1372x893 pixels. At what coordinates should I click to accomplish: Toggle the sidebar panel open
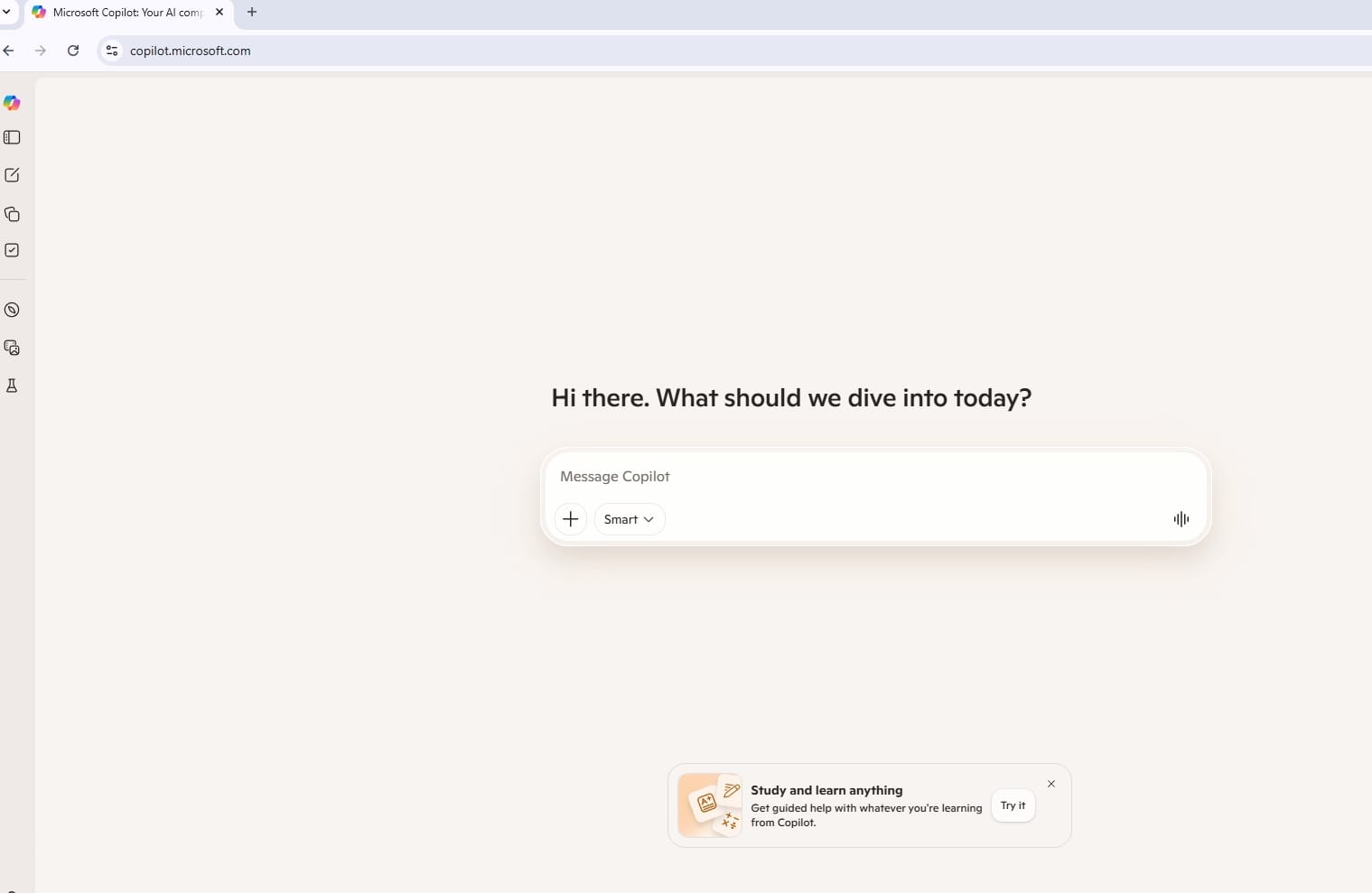click(12, 137)
